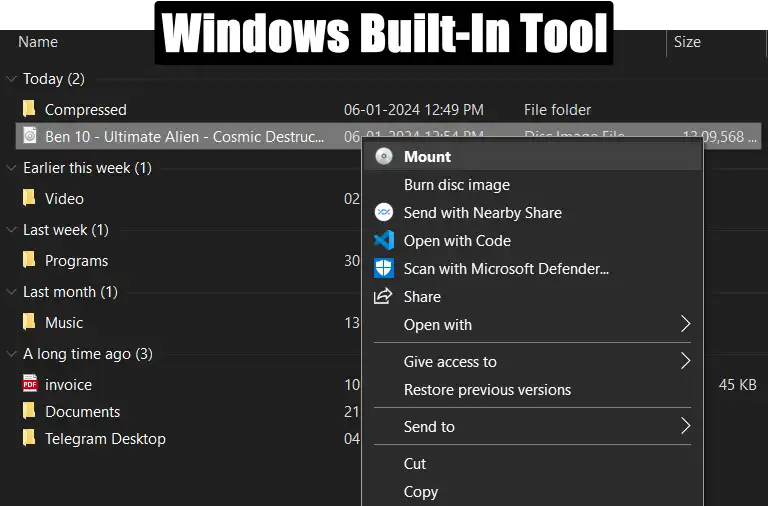Viewport: 768px width, 506px height.
Task: Select the invoice file name
Action: [68, 385]
